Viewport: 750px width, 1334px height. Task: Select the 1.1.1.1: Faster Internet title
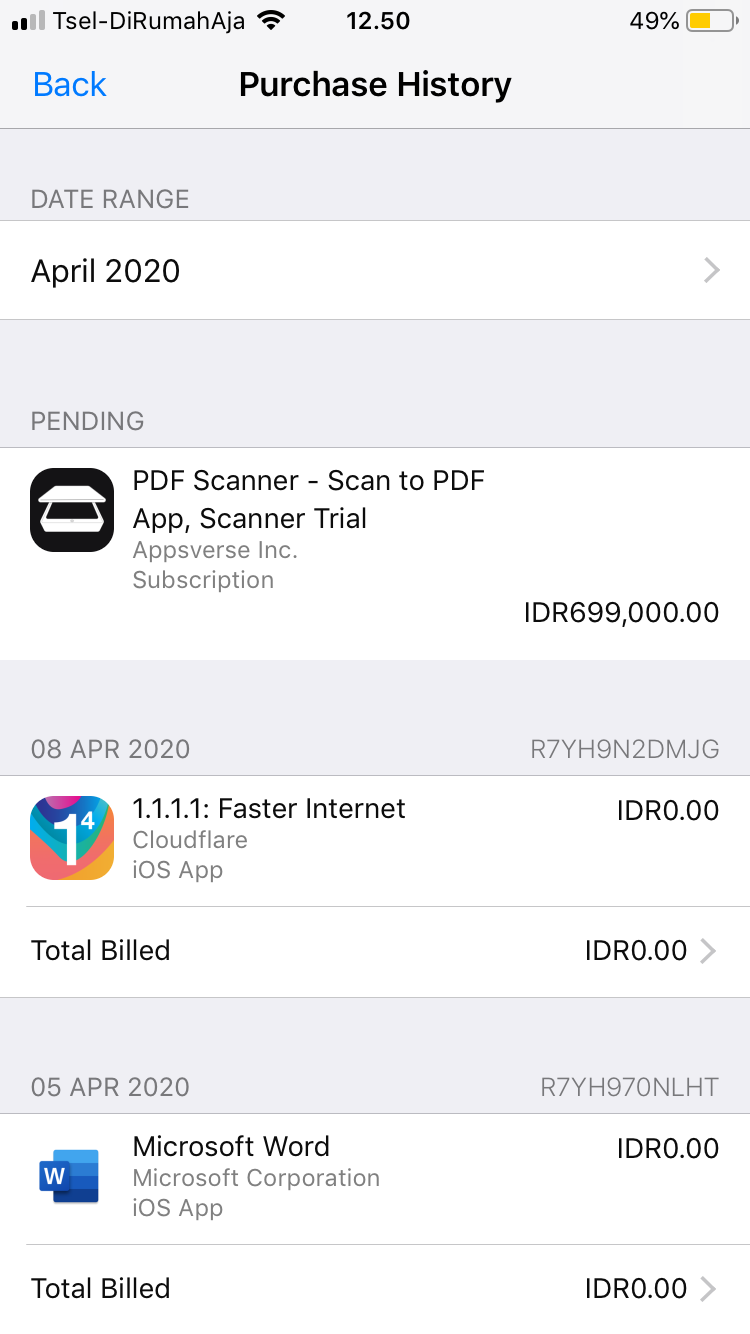(x=269, y=808)
